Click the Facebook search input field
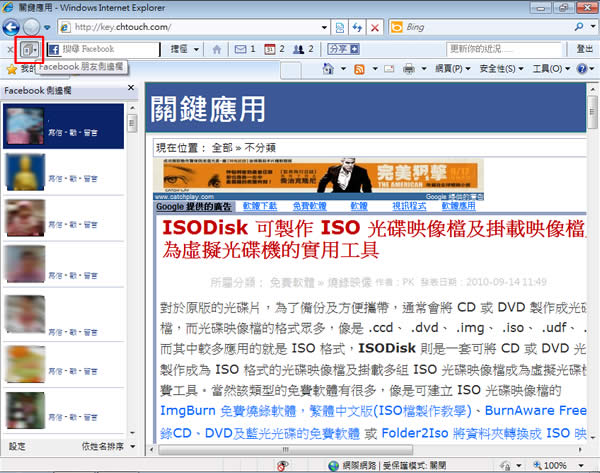600x473 pixels. pyautogui.click(x=108, y=49)
